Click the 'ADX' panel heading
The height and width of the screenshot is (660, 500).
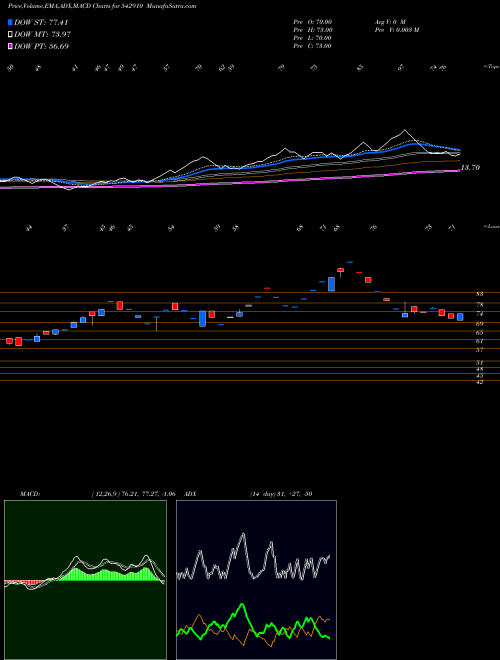(190, 494)
